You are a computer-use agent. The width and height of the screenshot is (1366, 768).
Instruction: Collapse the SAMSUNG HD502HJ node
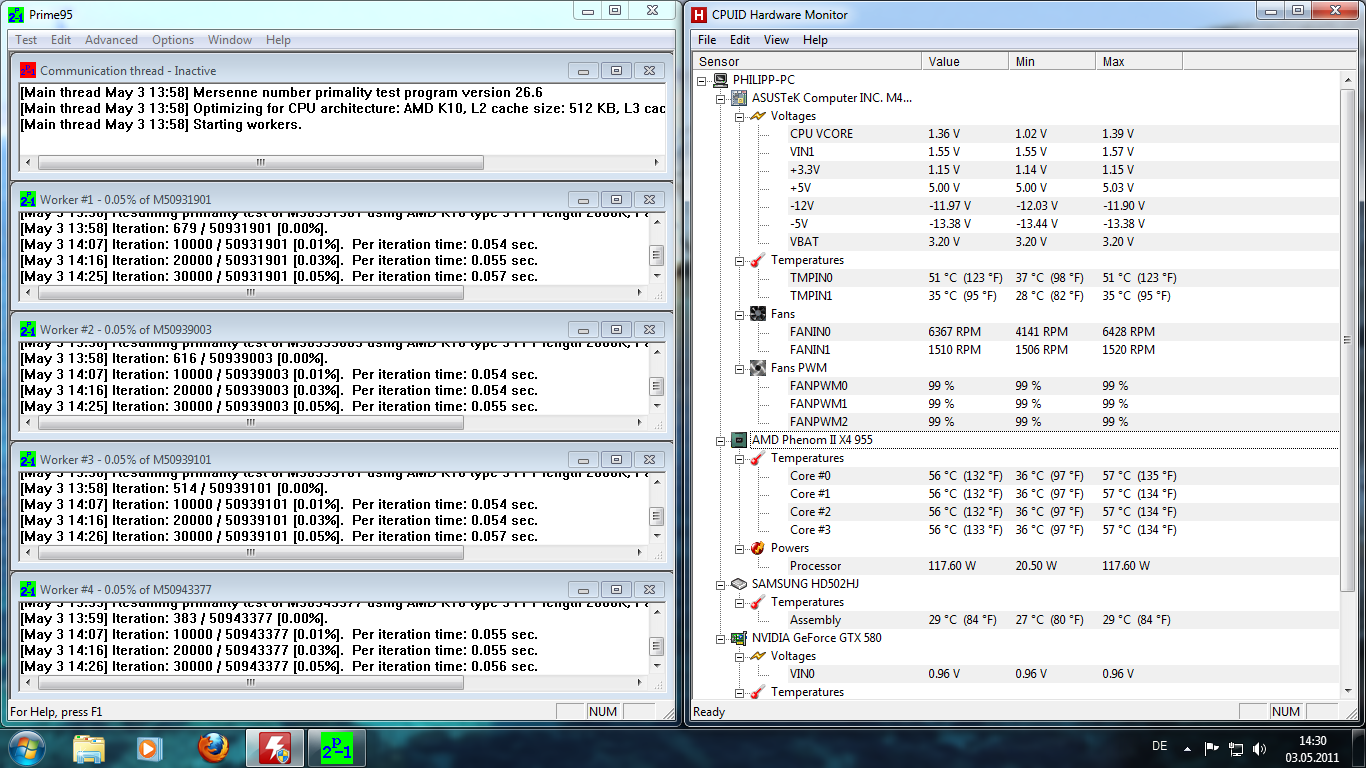tap(721, 584)
